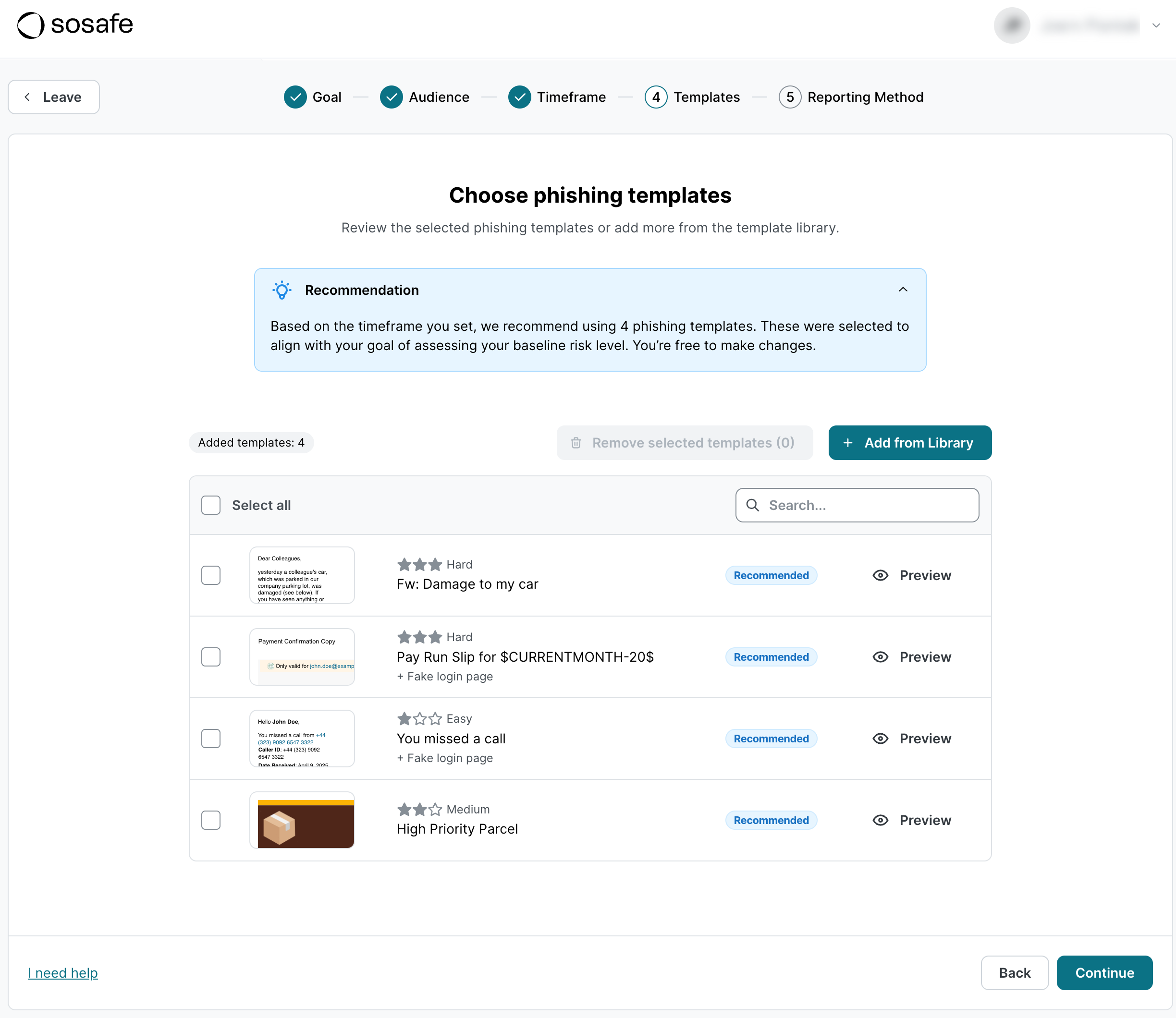Click the SoSafe logo
Viewport: 1176px width, 1018px height.
74,25
